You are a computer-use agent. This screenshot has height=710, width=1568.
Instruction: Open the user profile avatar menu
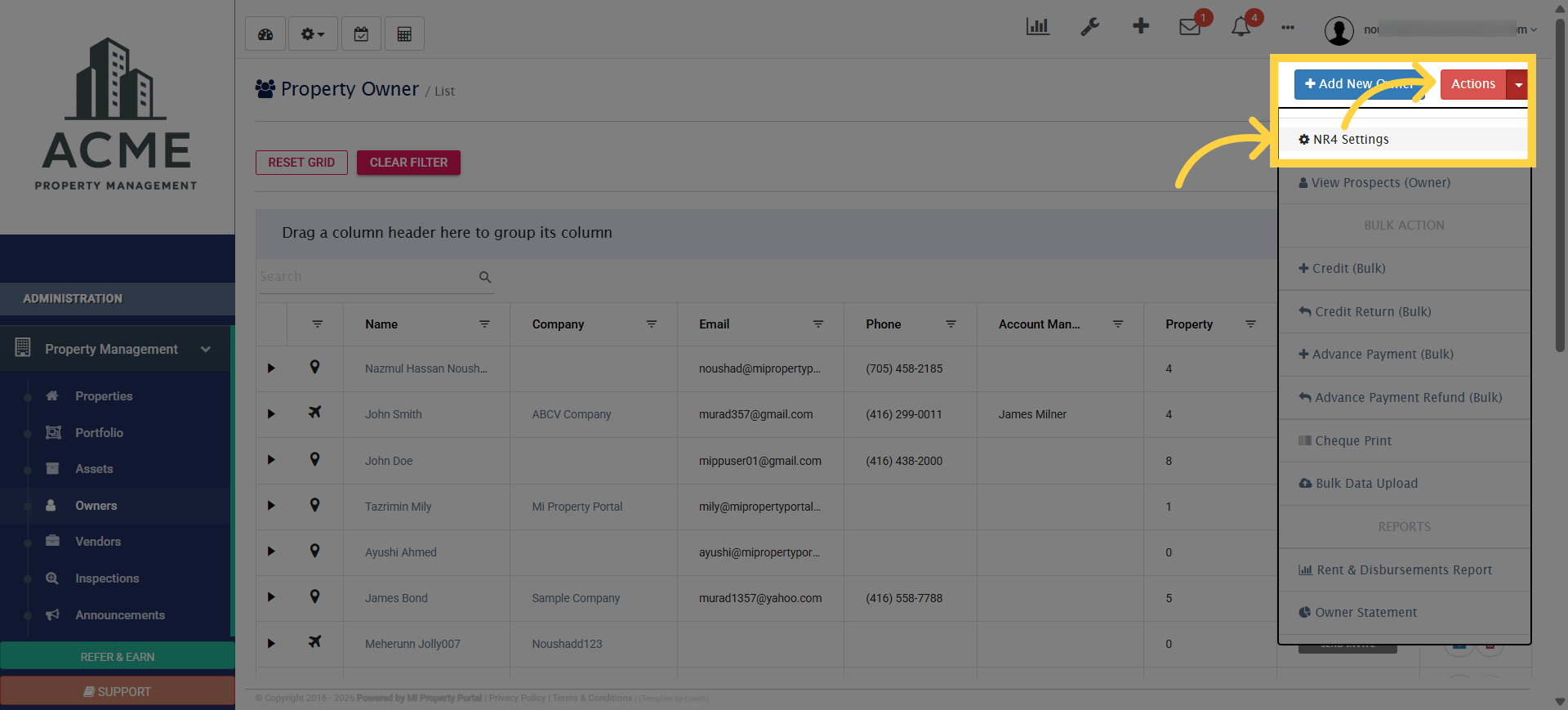[x=1339, y=31]
